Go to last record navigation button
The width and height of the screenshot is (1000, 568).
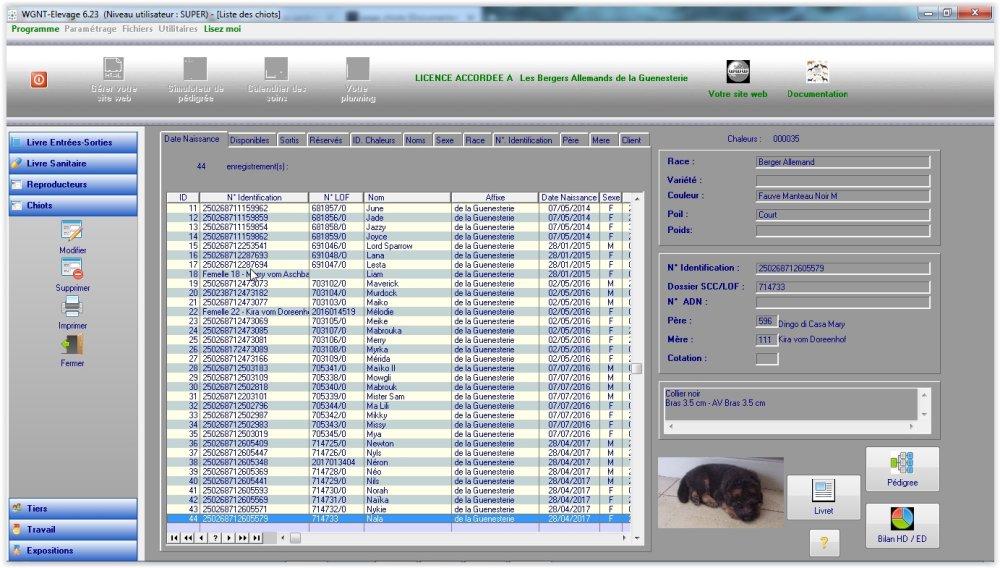pos(256,538)
